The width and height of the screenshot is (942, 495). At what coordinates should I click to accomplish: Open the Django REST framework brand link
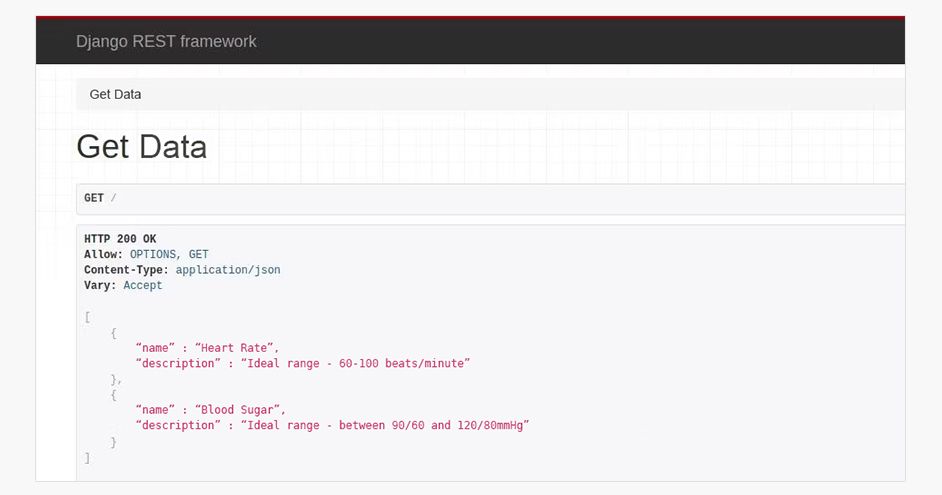[x=166, y=41]
